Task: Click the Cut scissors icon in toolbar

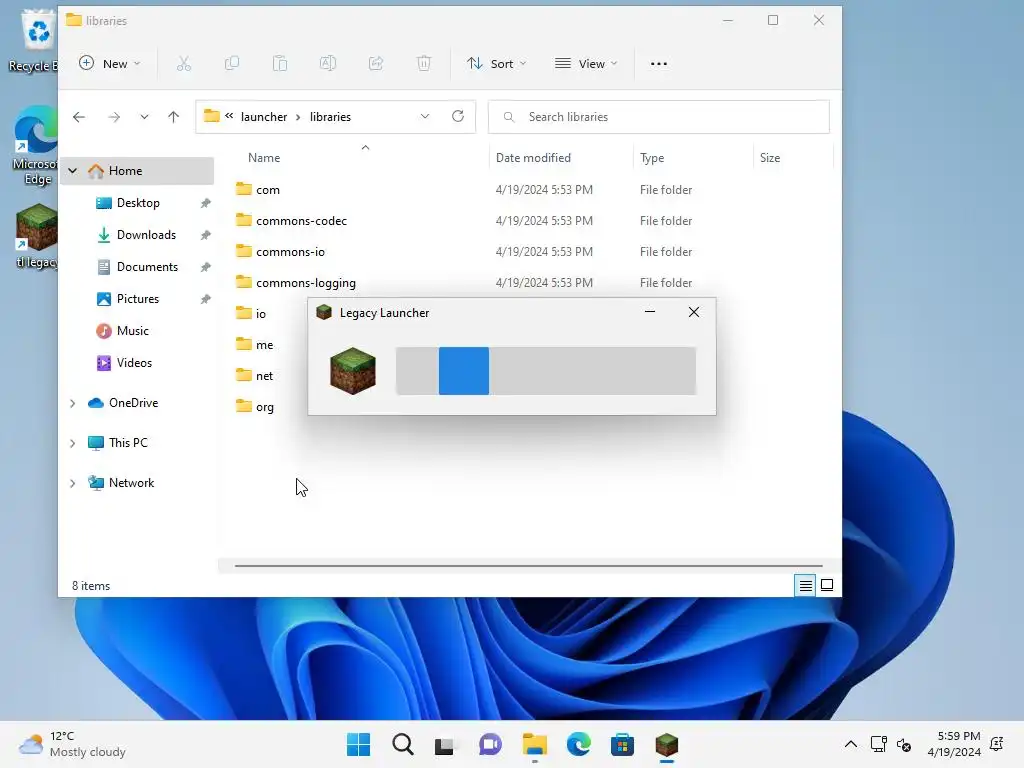Action: tap(184, 63)
